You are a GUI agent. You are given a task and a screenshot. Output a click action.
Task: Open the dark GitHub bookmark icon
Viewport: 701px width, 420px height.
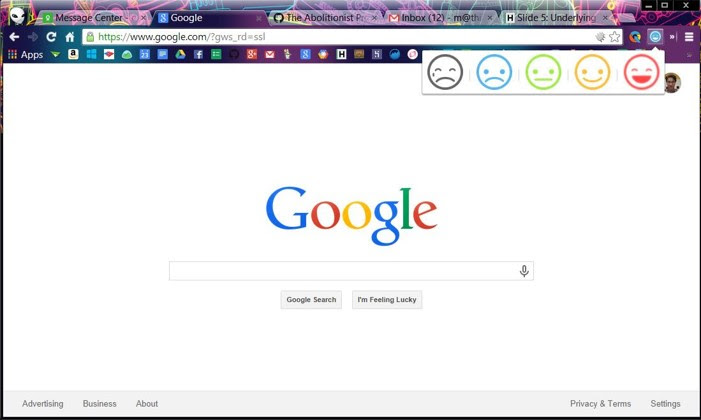click(x=234, y=54)
